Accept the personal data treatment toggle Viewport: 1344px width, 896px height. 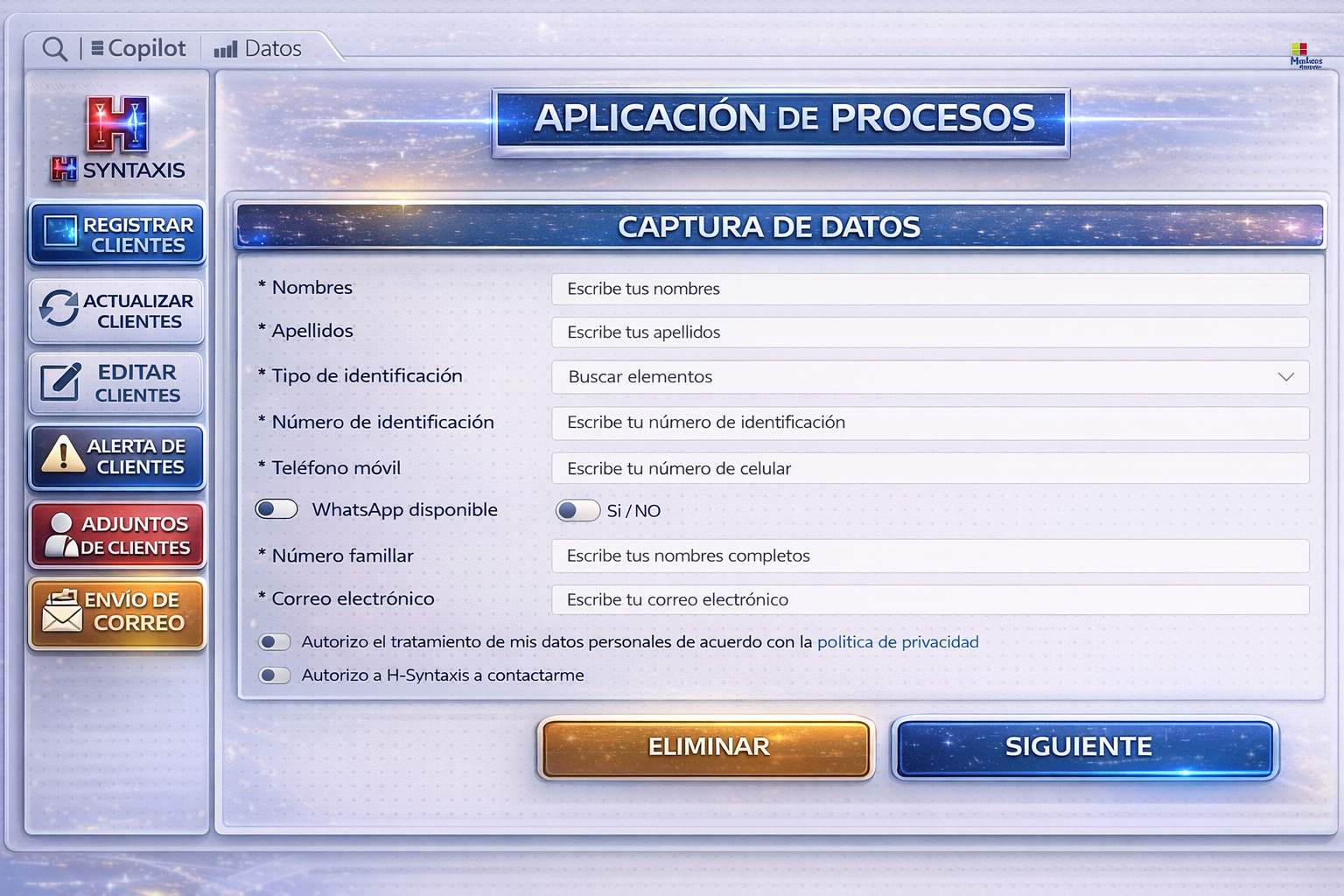[x=275, y=641]
